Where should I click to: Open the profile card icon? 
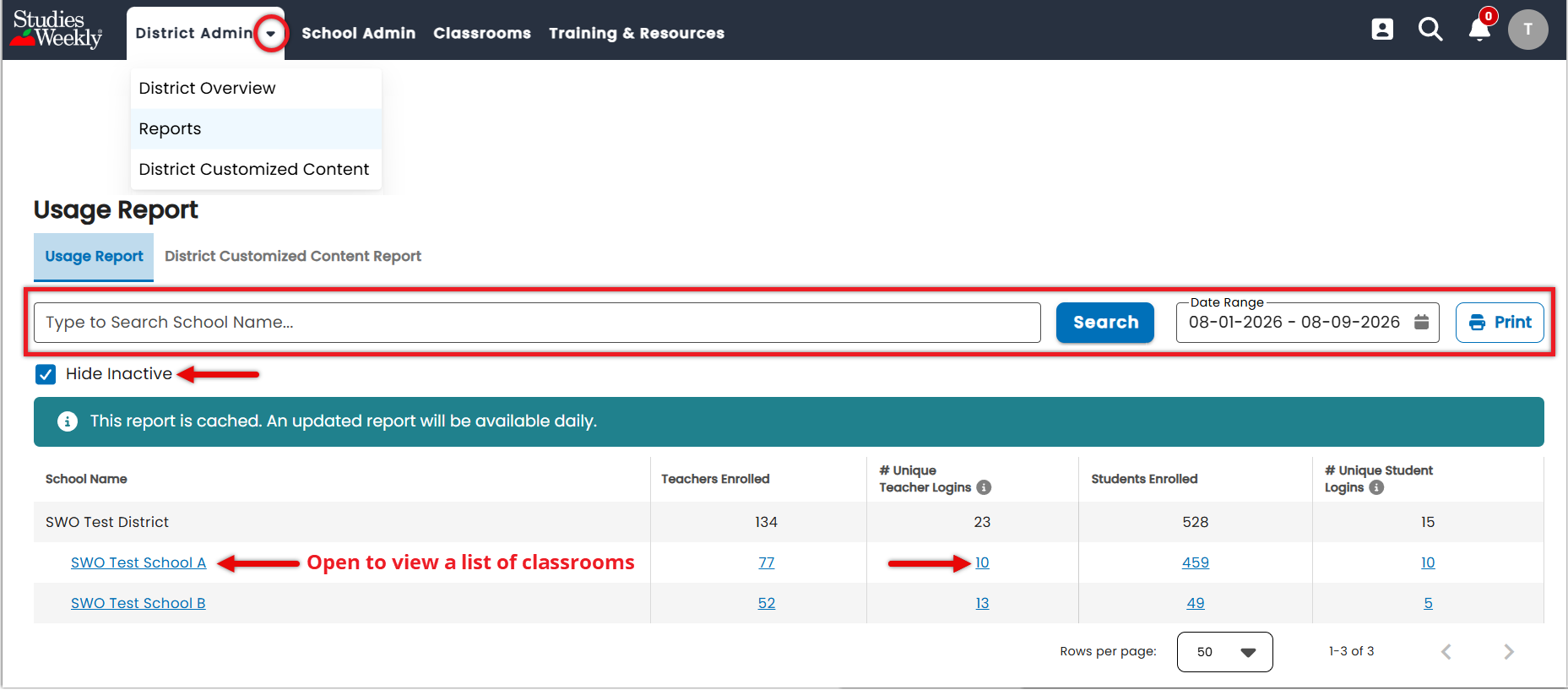click(x=1382, y=30)
